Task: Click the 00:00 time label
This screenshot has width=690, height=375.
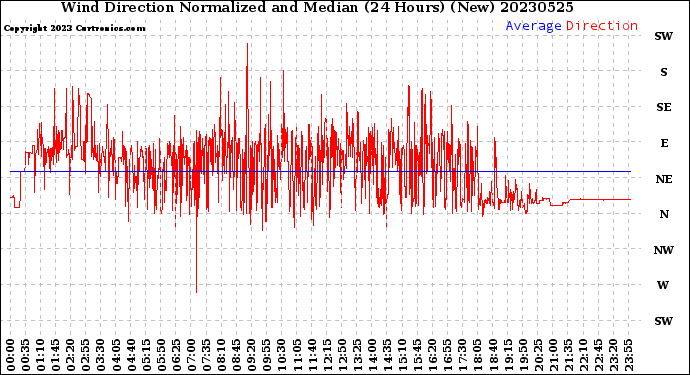Action: tap(11, 355)
